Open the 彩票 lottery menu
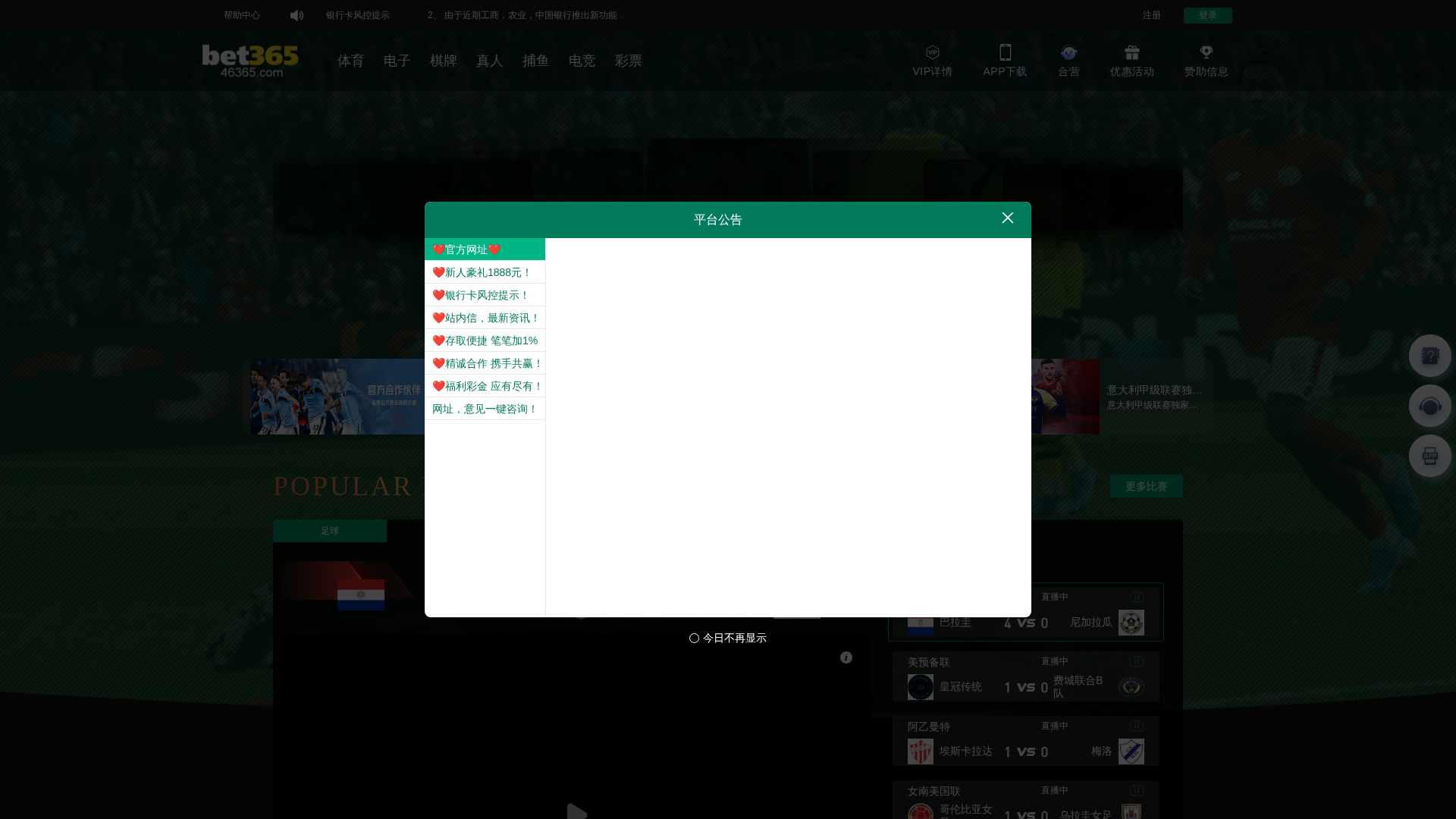This screenshot has height=819, width=1456. (628, 61)
